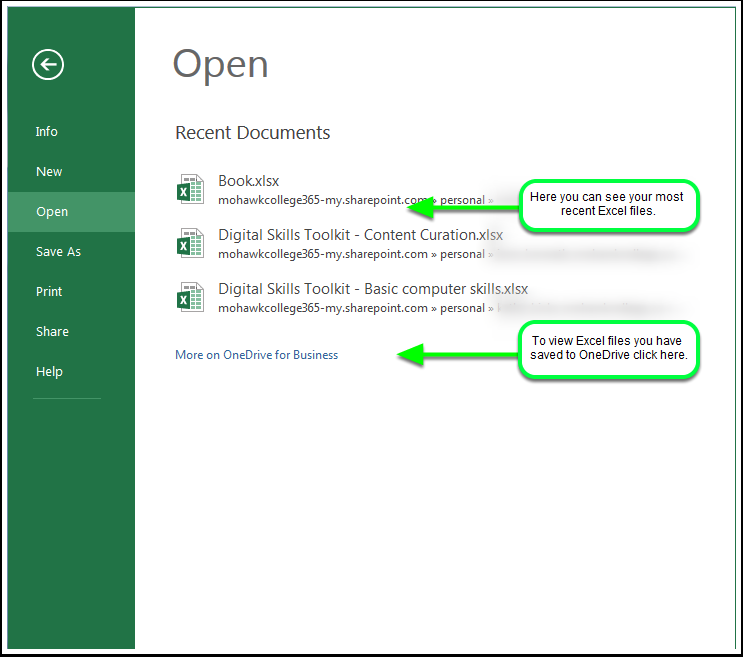Click the back arrow circle icon

[x=48, y=65]
